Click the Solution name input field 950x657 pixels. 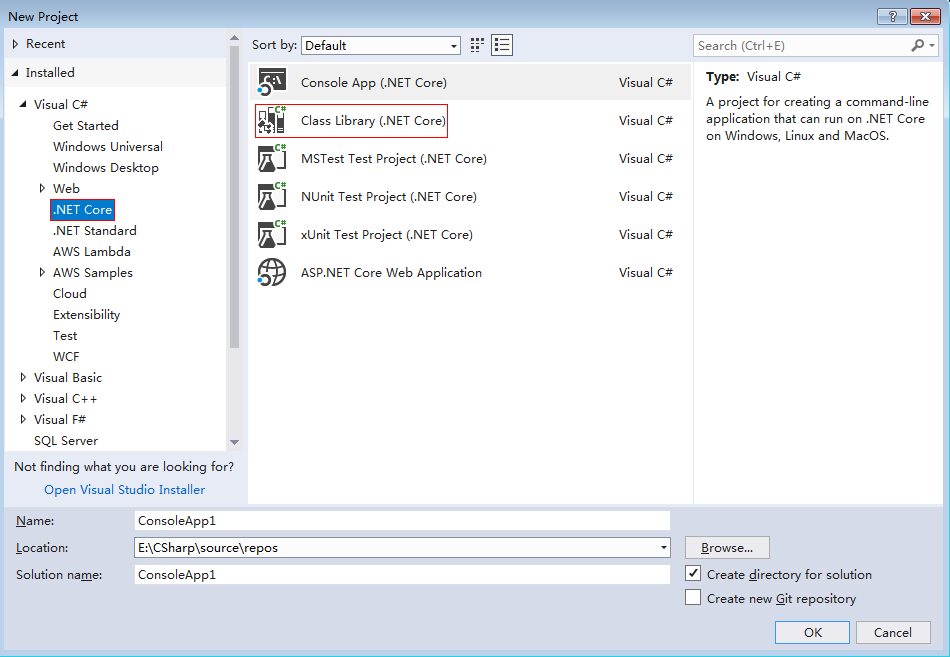[402, 575]
